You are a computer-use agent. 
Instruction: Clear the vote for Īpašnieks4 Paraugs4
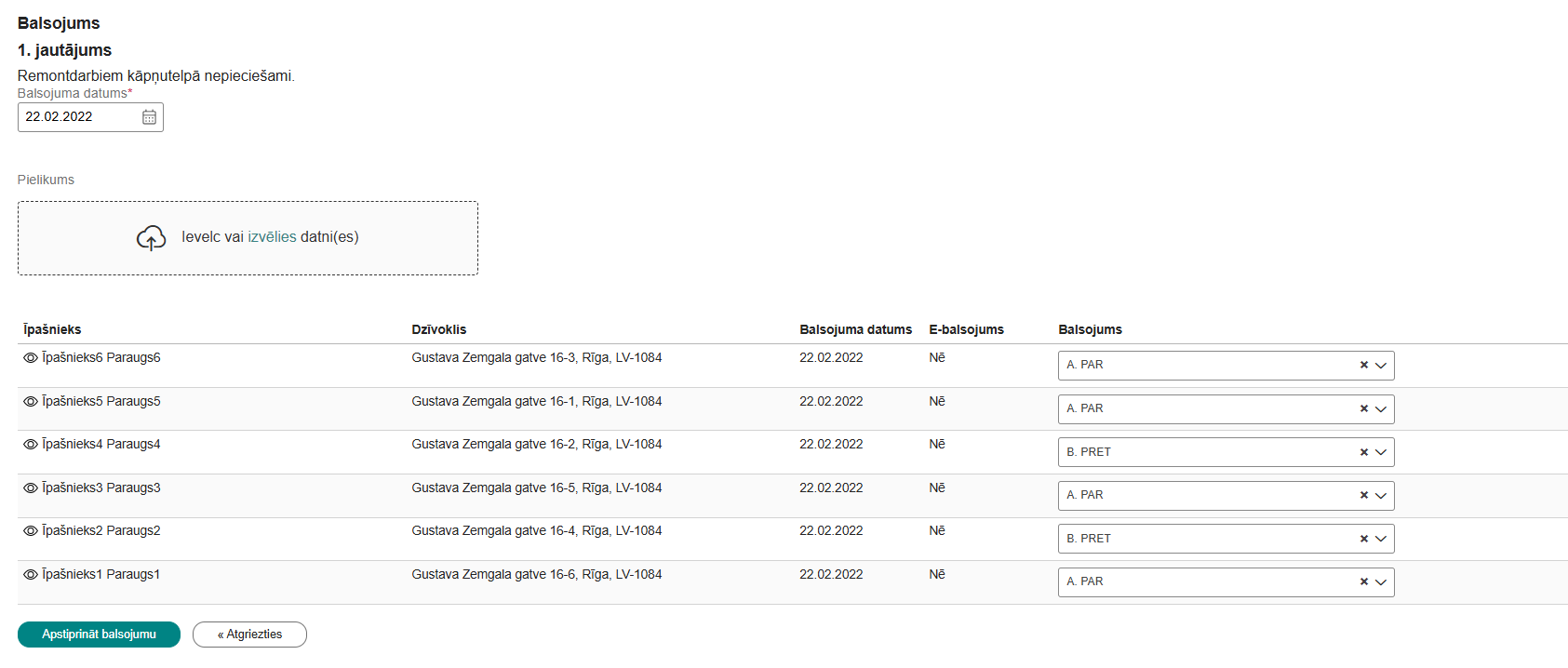tap(1363, 452)
